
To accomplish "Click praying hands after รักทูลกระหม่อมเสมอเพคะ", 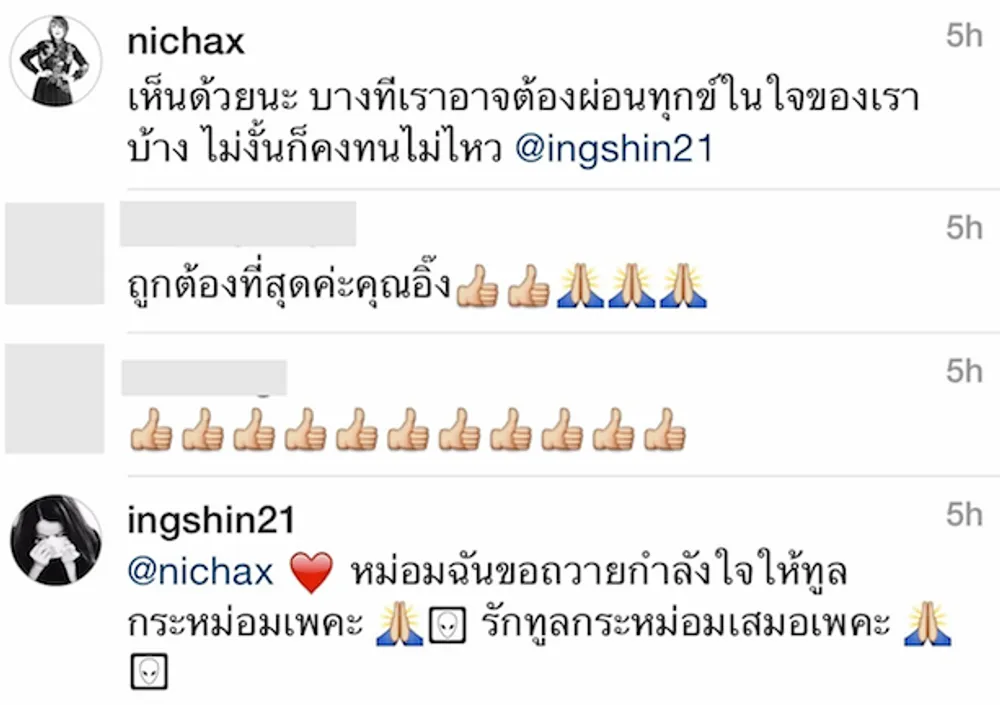I will coord(928,624).
